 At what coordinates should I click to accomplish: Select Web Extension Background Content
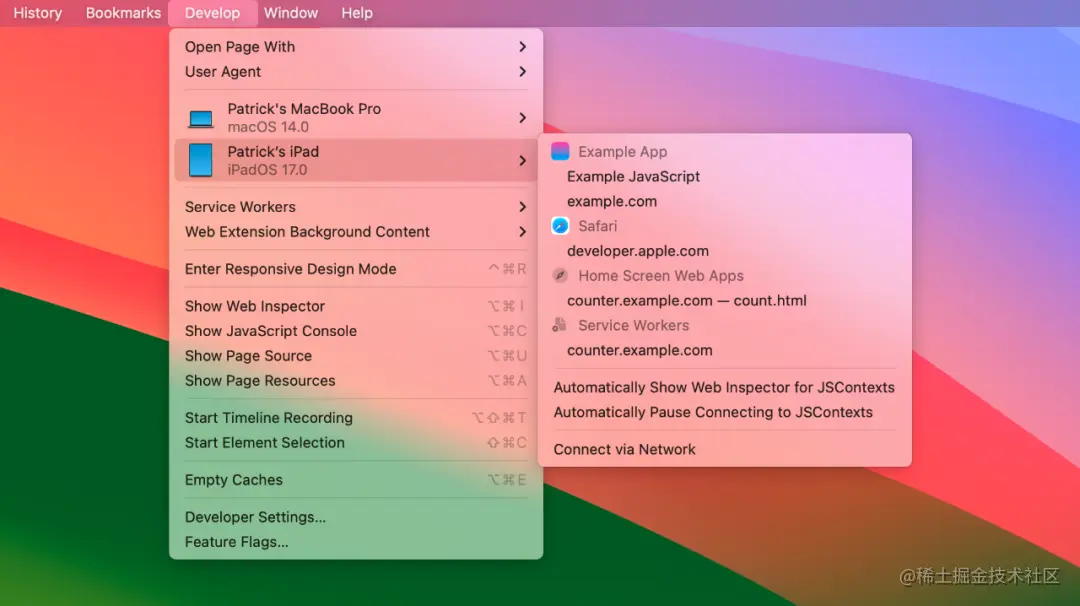[355, 232]
